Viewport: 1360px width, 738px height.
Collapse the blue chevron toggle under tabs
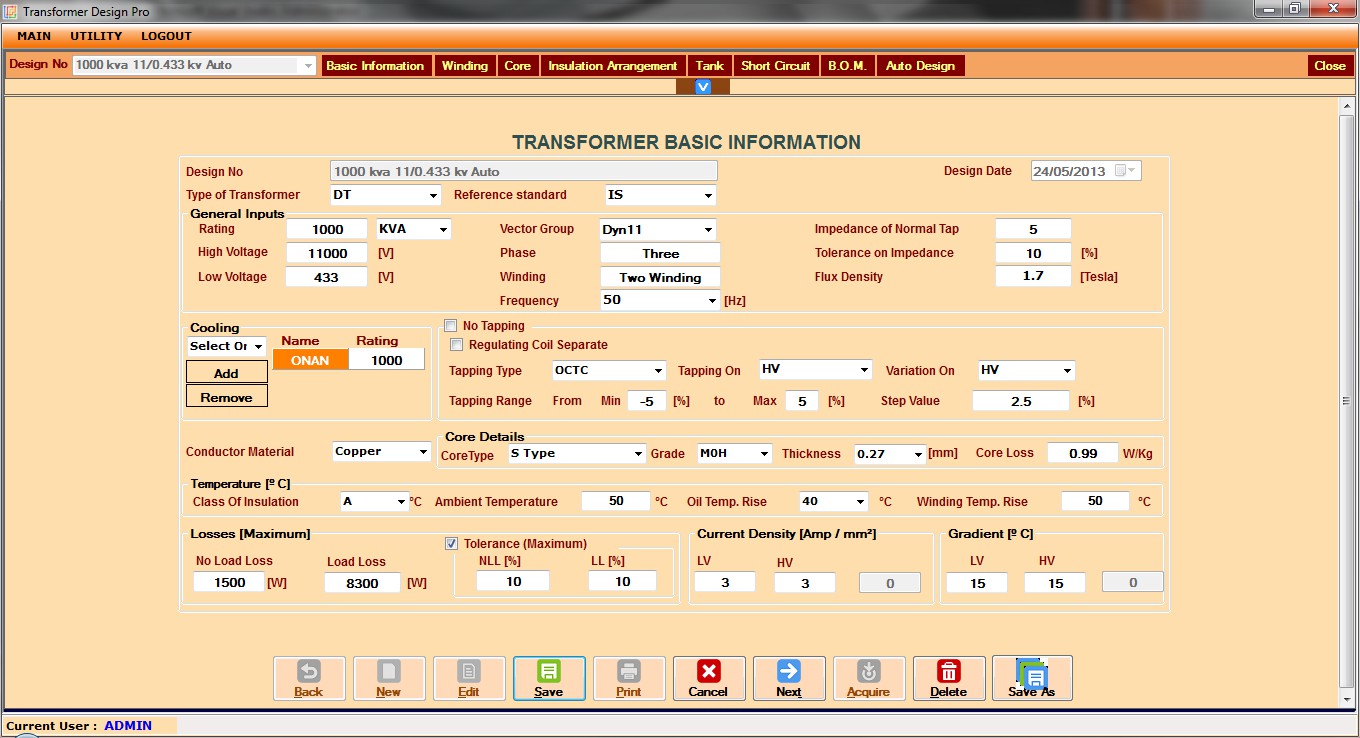pyautogui.click(x=703, y=87)
